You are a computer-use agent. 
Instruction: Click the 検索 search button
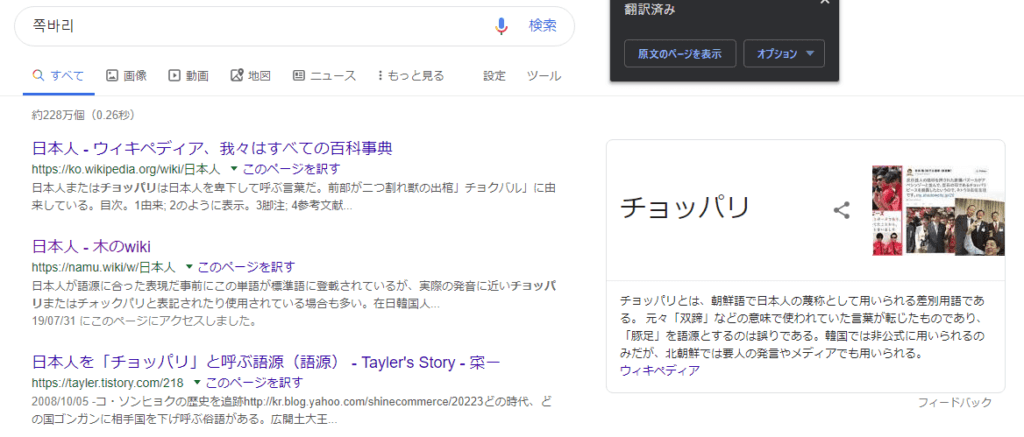(x=543, y=26)
